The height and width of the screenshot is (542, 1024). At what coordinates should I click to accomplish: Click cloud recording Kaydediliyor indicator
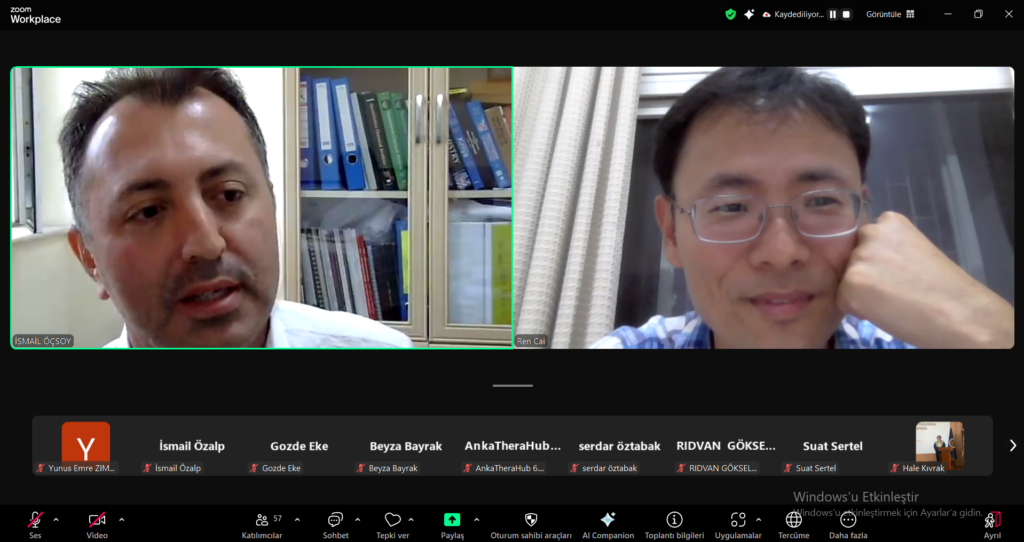[x=793, y=14]
